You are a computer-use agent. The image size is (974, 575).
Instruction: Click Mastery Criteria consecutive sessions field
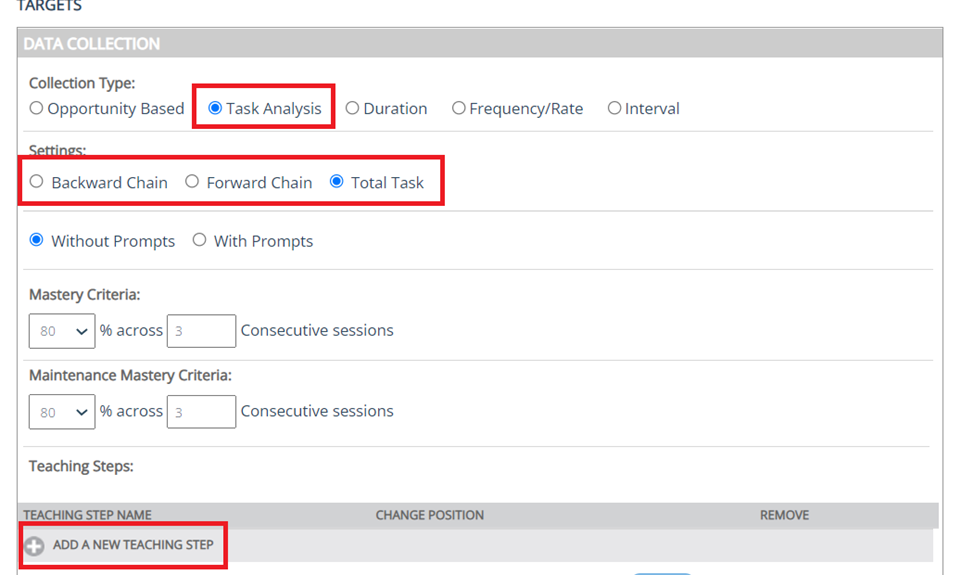pyautogui.click(x=201, y=331)
